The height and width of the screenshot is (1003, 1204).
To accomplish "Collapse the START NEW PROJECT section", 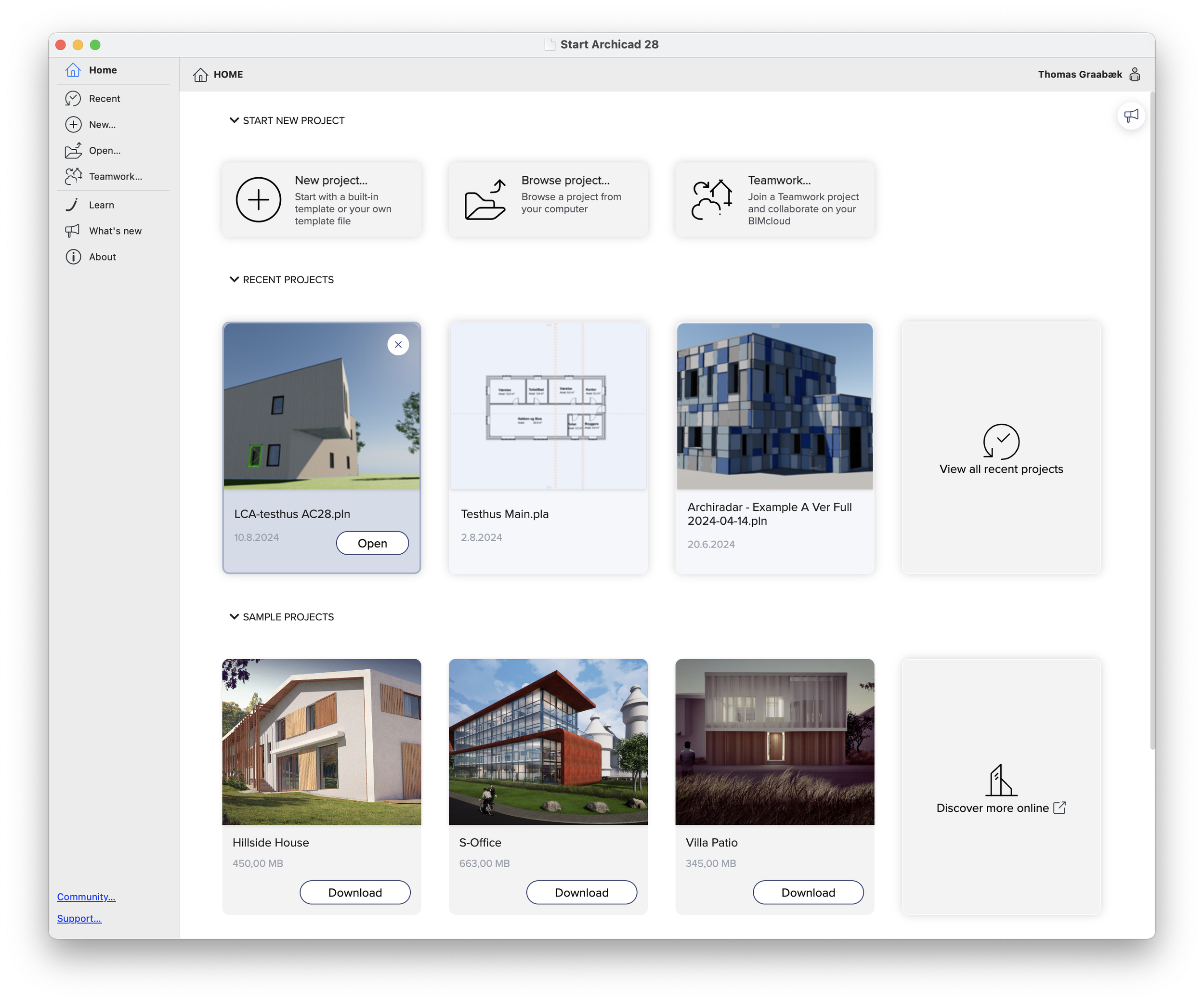I will coord(234,120).
